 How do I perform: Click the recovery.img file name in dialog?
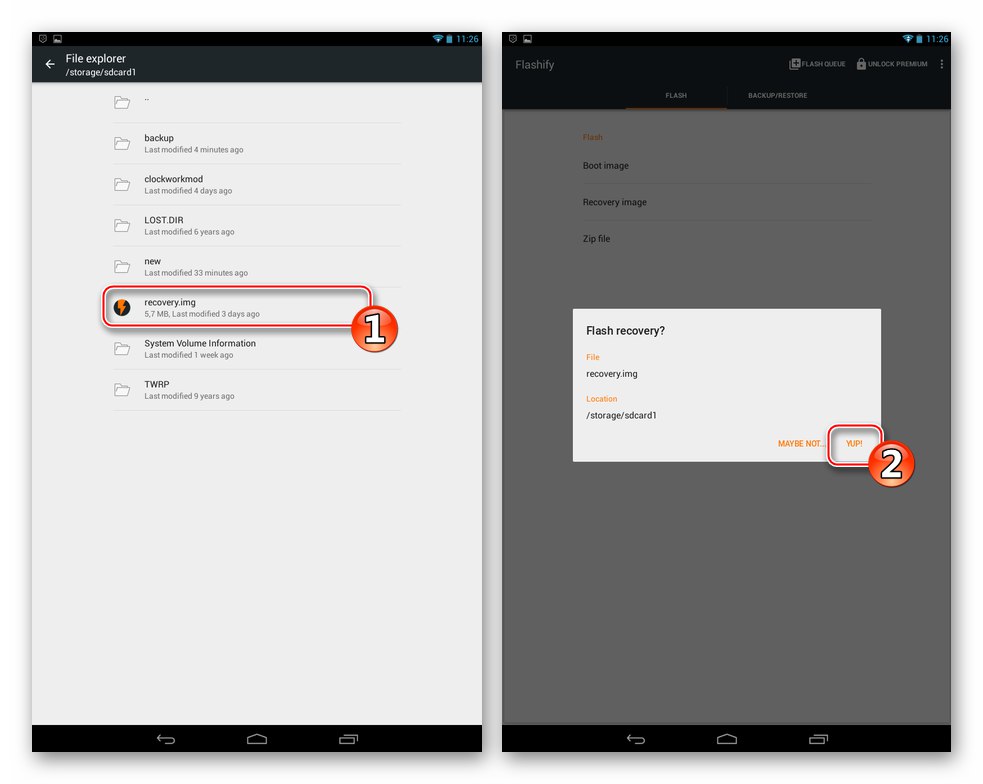click(x=611, y=374)
